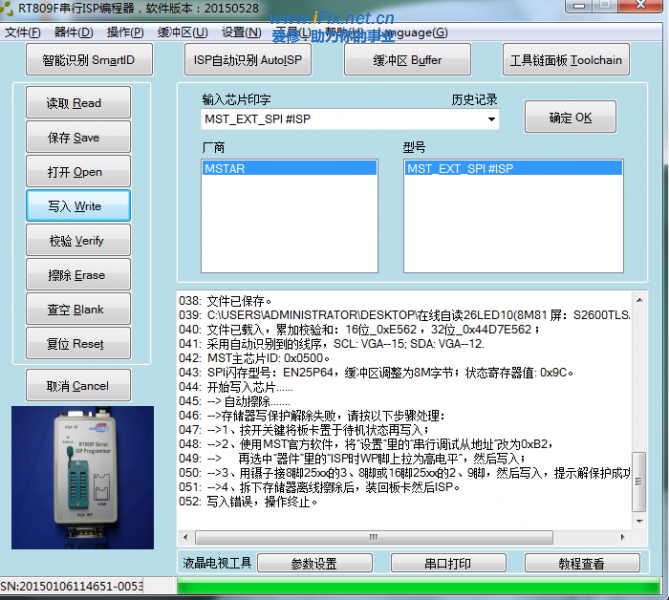This screenshot has height=600, width=669.
Task: Open the 缓冲区(U) menu
Action: tap(183, 32)
